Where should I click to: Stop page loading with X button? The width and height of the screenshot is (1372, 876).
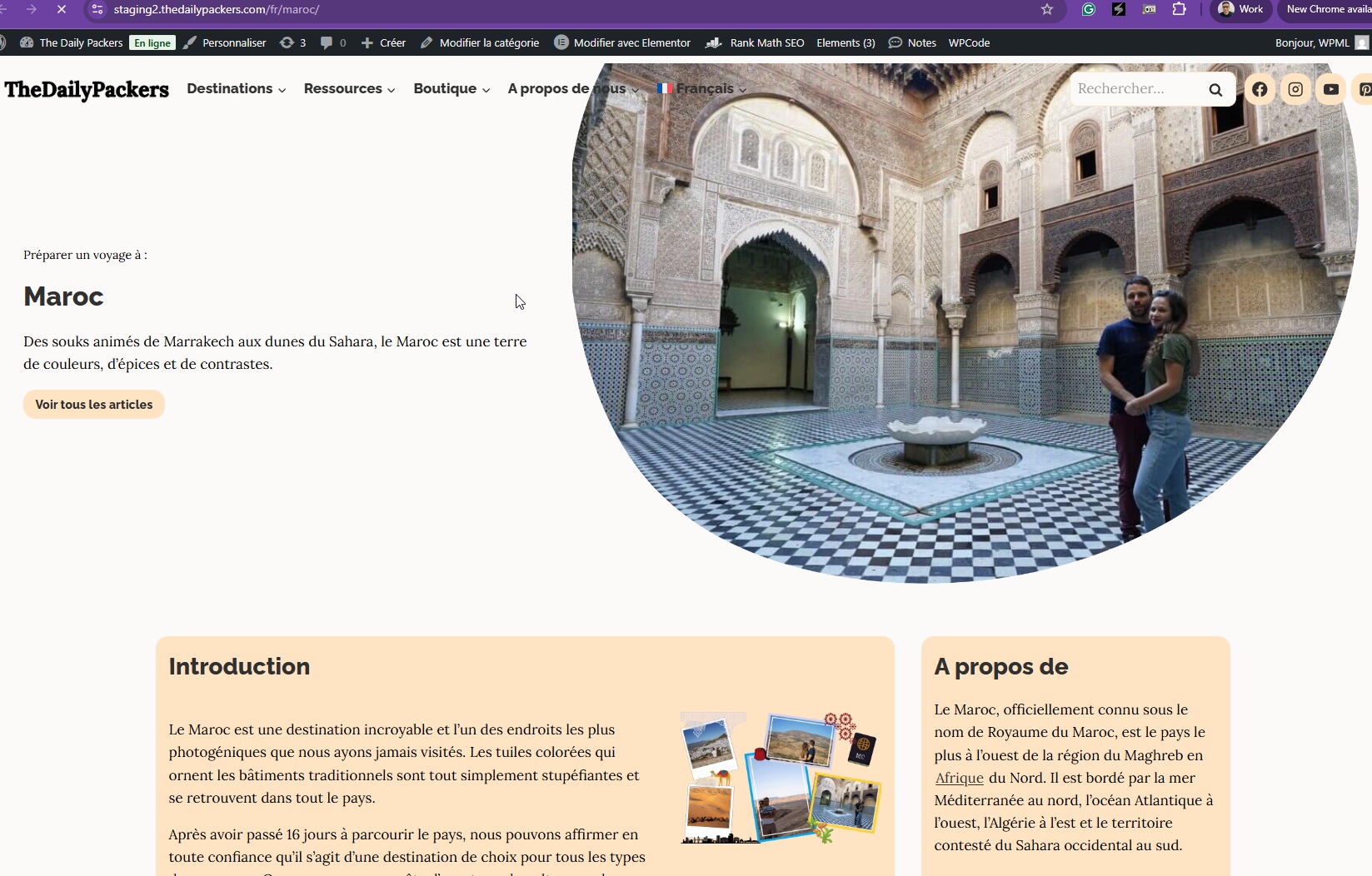click(61, 9)
